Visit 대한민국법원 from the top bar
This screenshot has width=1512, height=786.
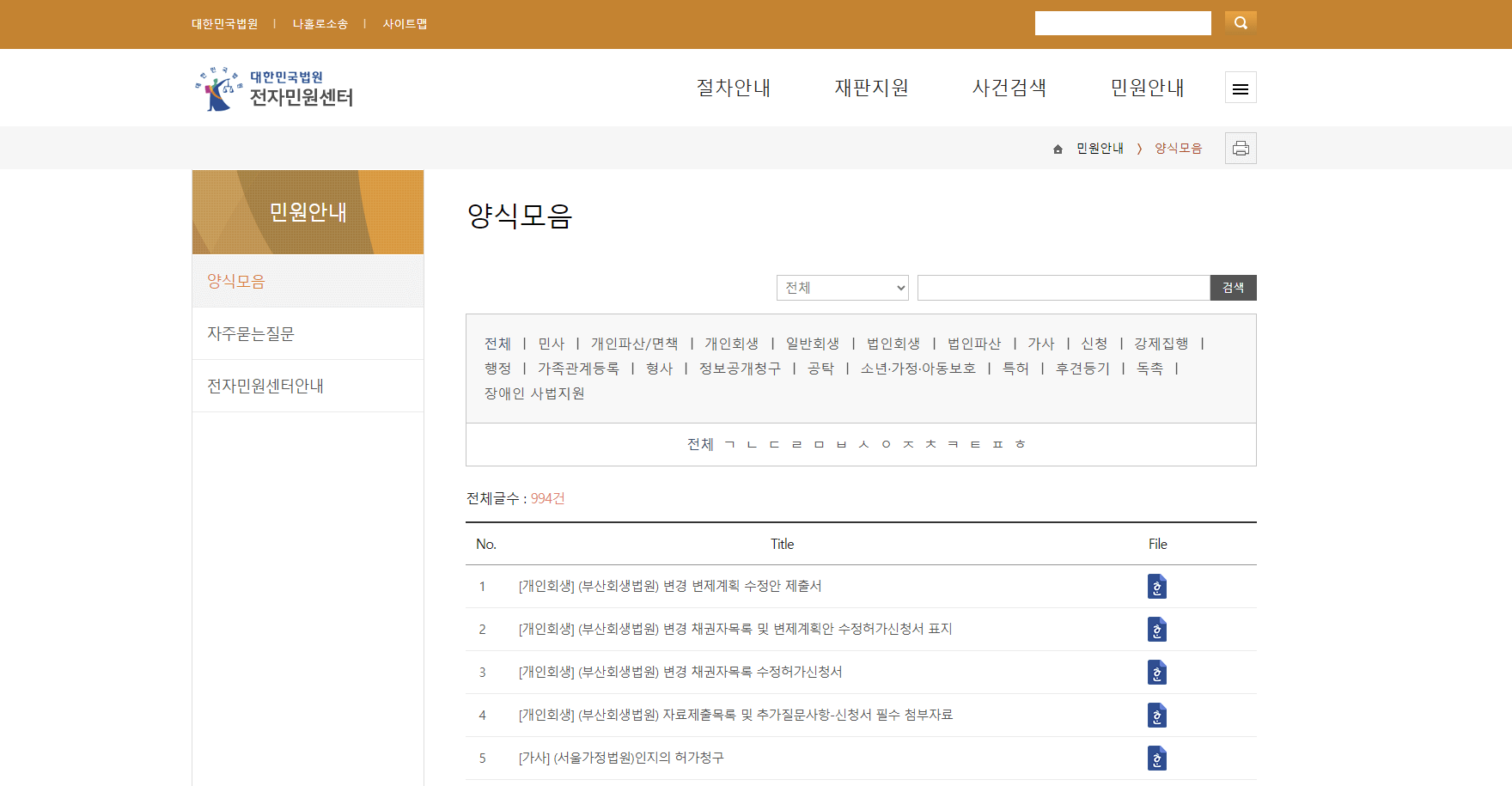coord(223,24)
